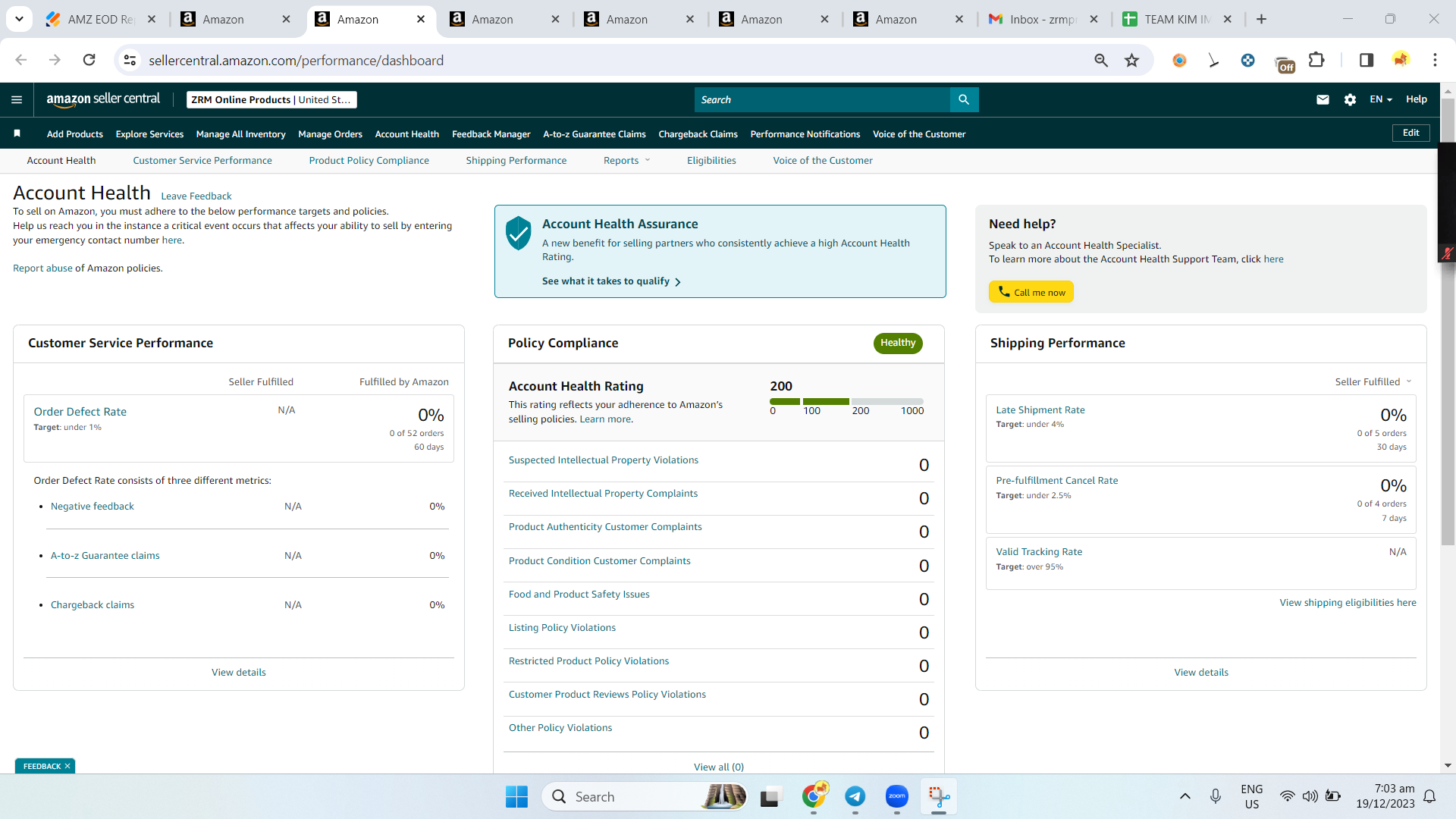Click the Amazon Seller Central logo
Image resolution: width=1456 pixels, height=819 pixels.
point(103,99)
